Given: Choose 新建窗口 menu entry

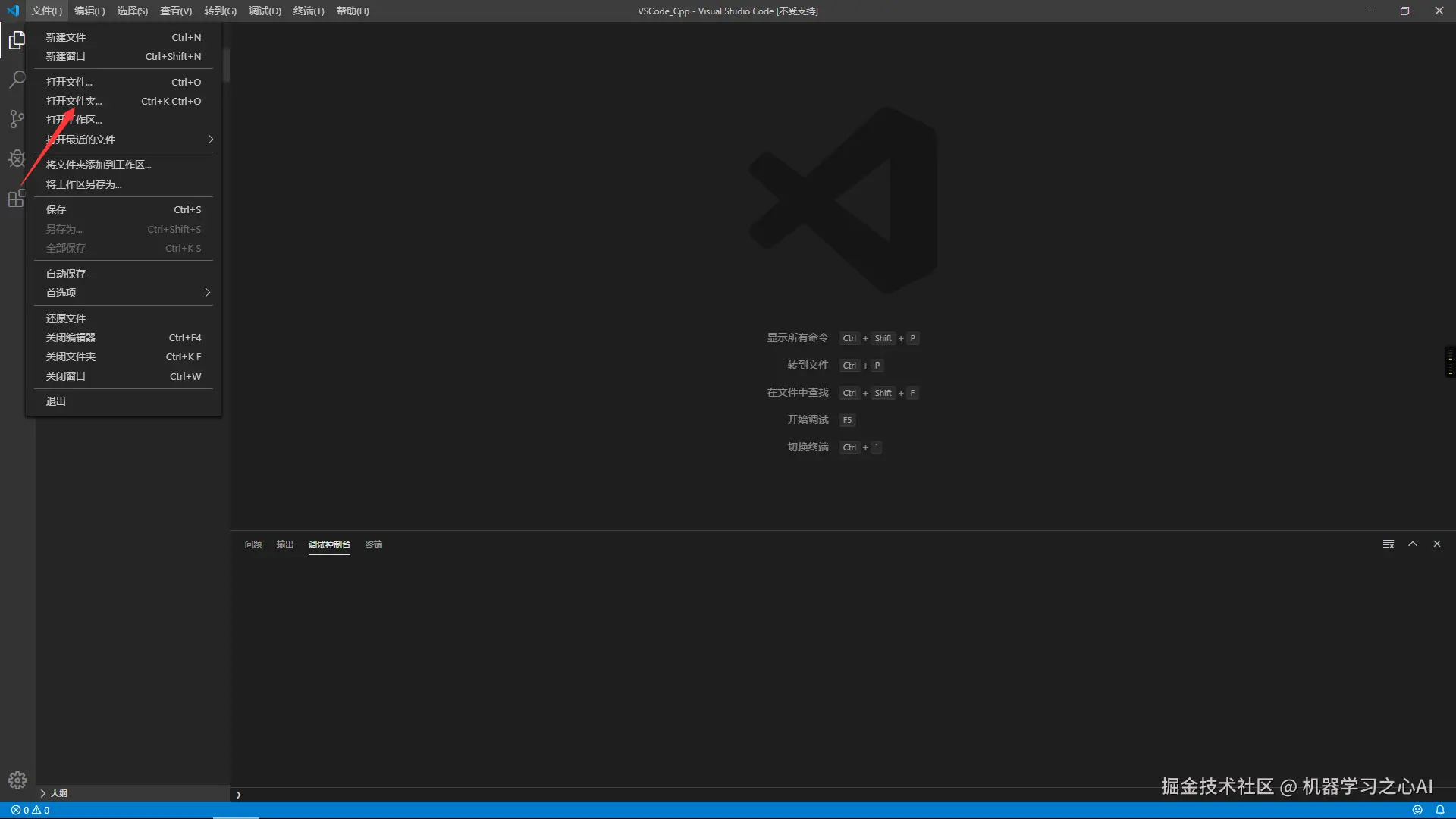Looking at the screenshot, I should (124, 56).
